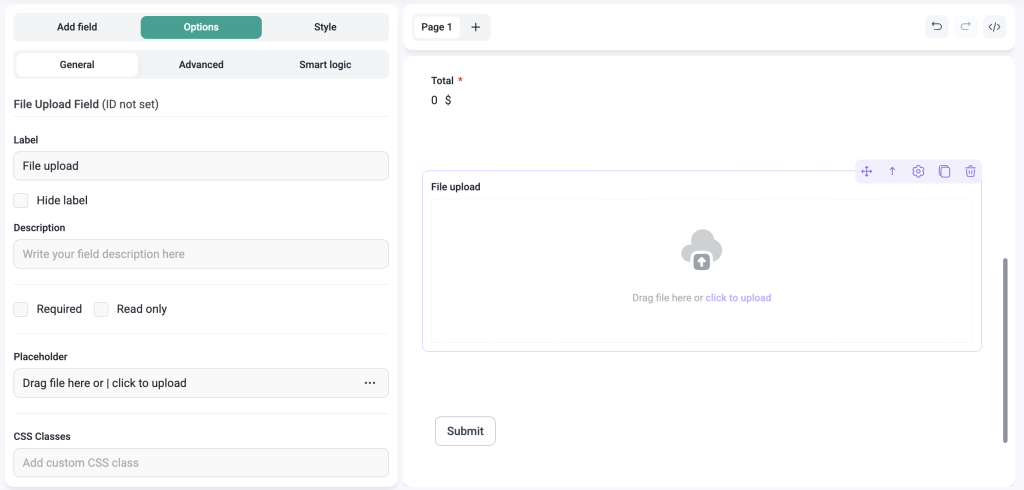Toggle the Hide label checkbox
The height and width of the screenshot is (490, 1024).
[x=21, y=201]
